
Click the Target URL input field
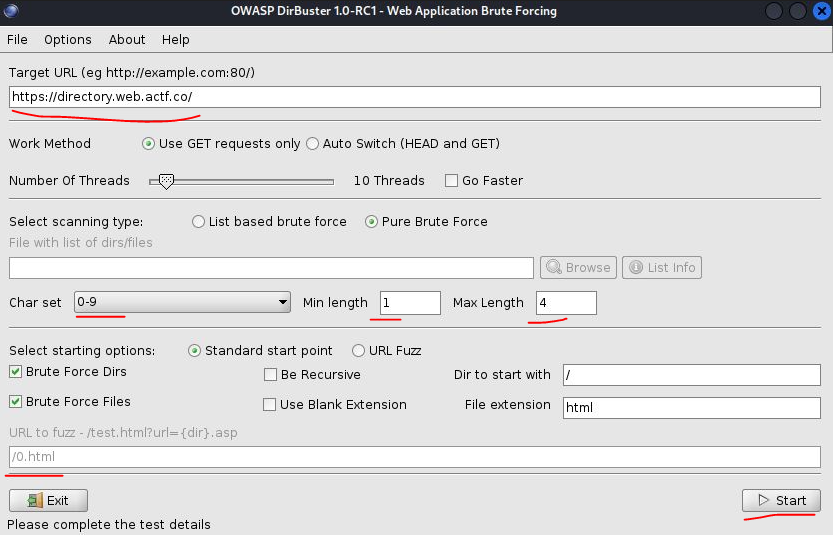tap(414, 97)
